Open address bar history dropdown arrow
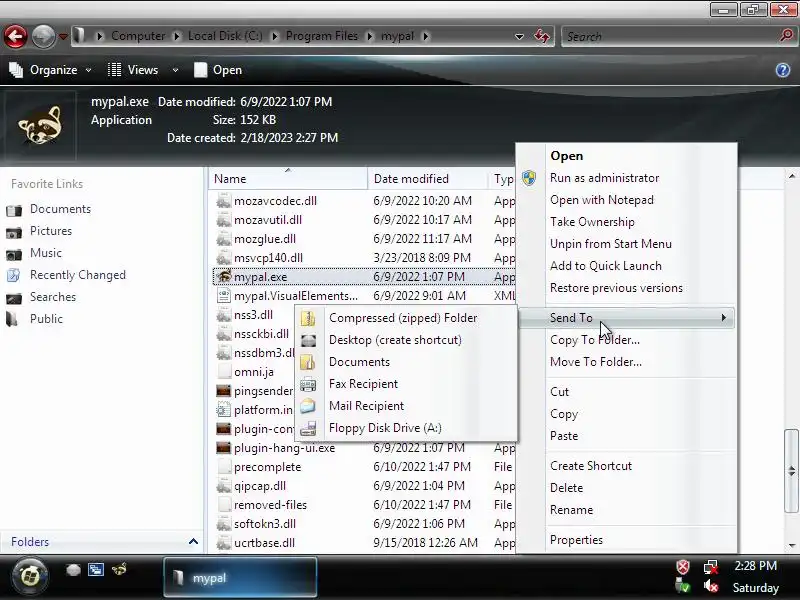 519,37
